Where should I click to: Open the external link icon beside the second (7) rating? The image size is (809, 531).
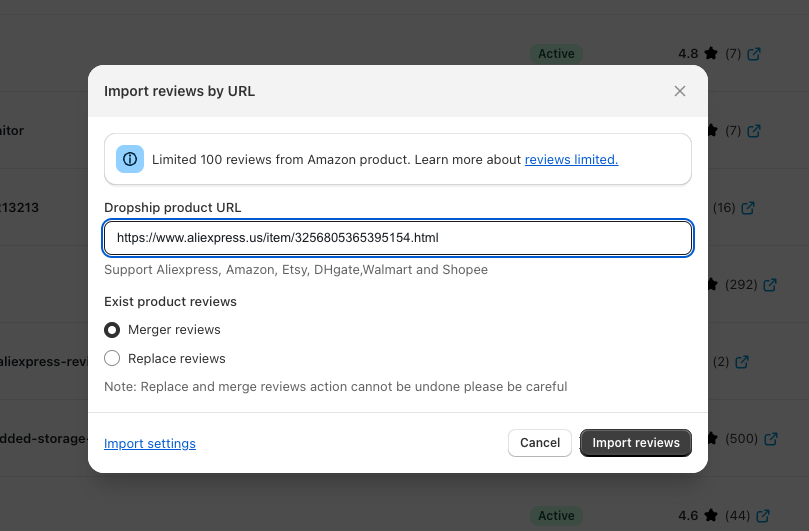(754, 131)
